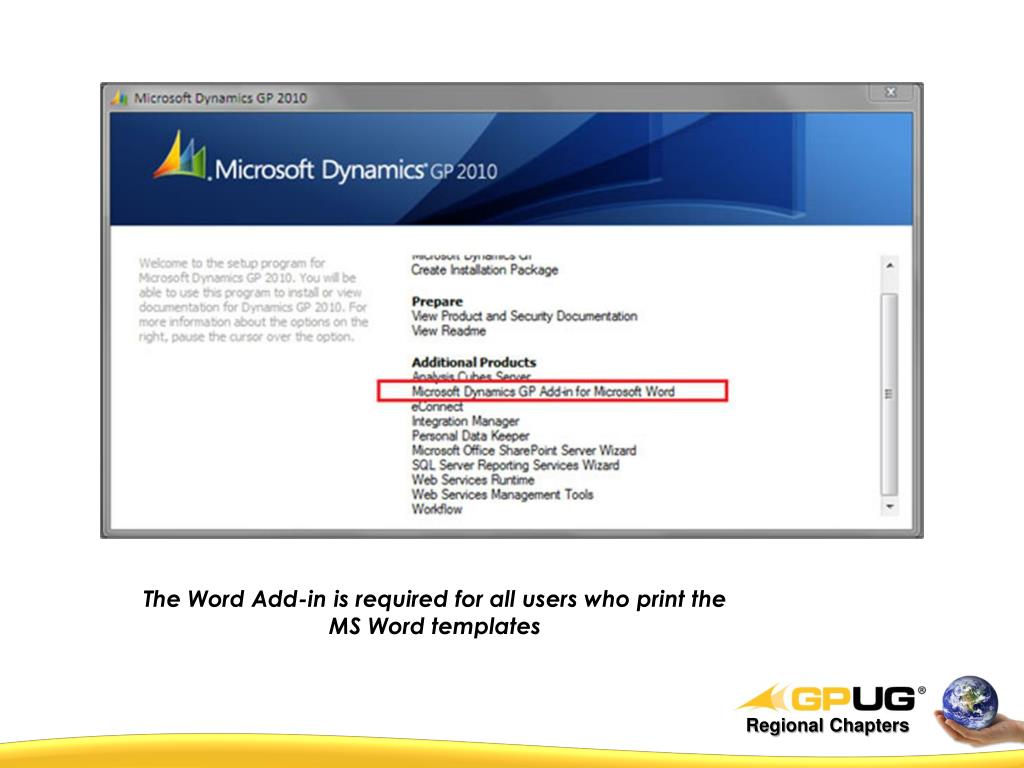This screenshot has width=1024, height=768.
Task: Select the eConnect additional product
Action: pyautogui.click(x=437, y=406)
